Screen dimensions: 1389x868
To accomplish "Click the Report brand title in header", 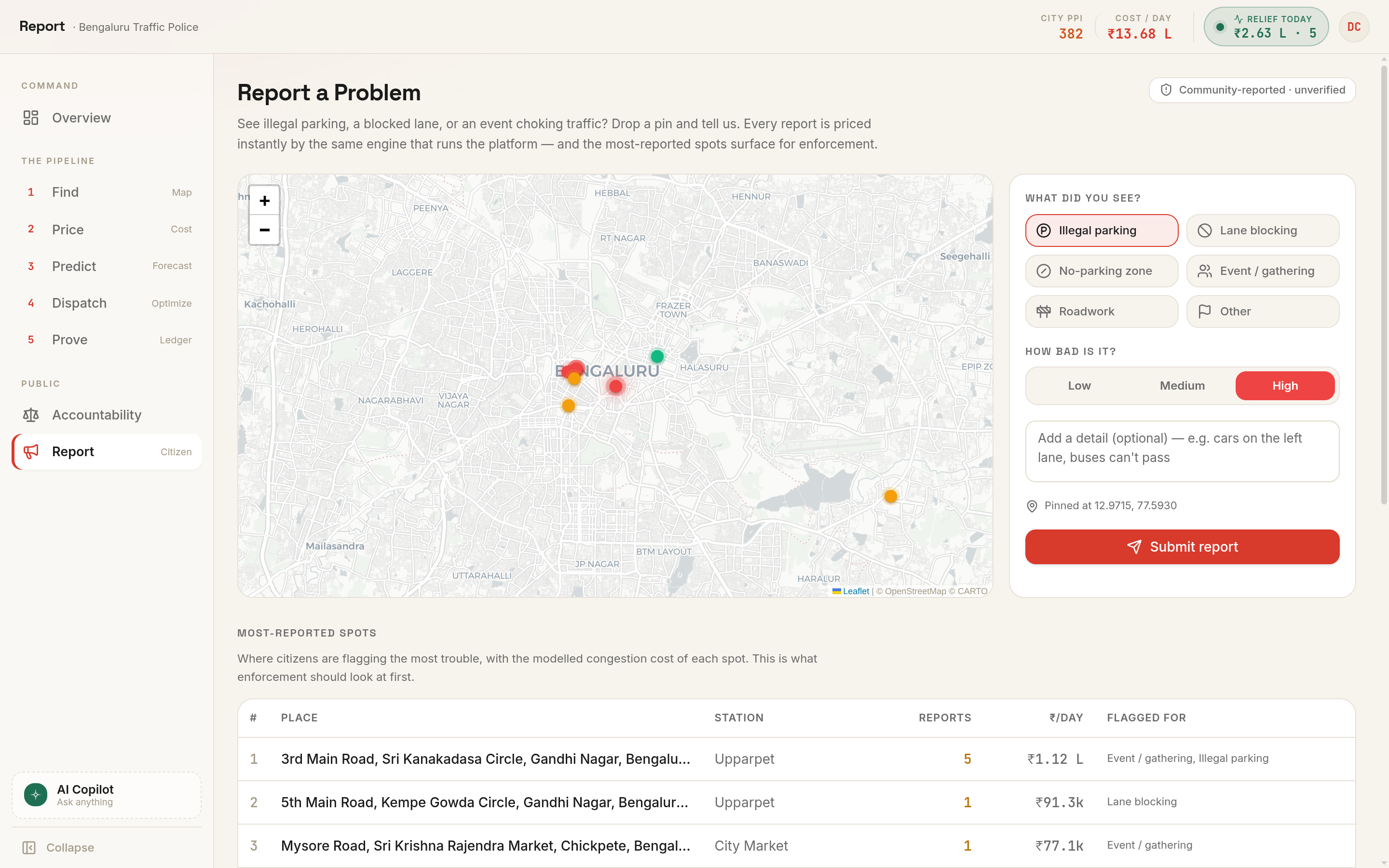I will pyautogui.click(x=42, y=27).
